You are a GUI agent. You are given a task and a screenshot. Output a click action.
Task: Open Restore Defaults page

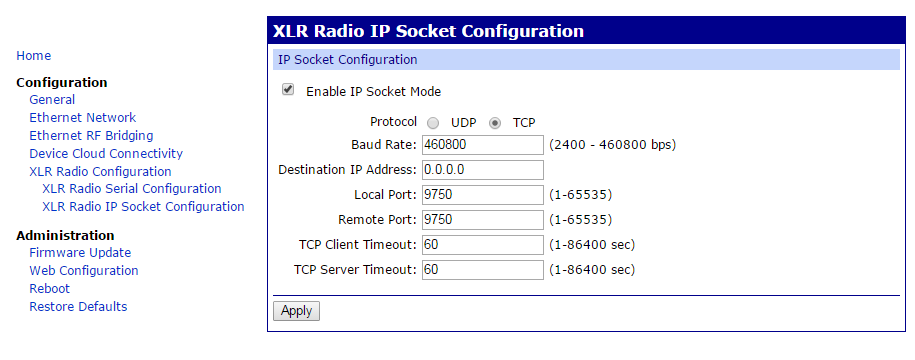tap(78, 306)
